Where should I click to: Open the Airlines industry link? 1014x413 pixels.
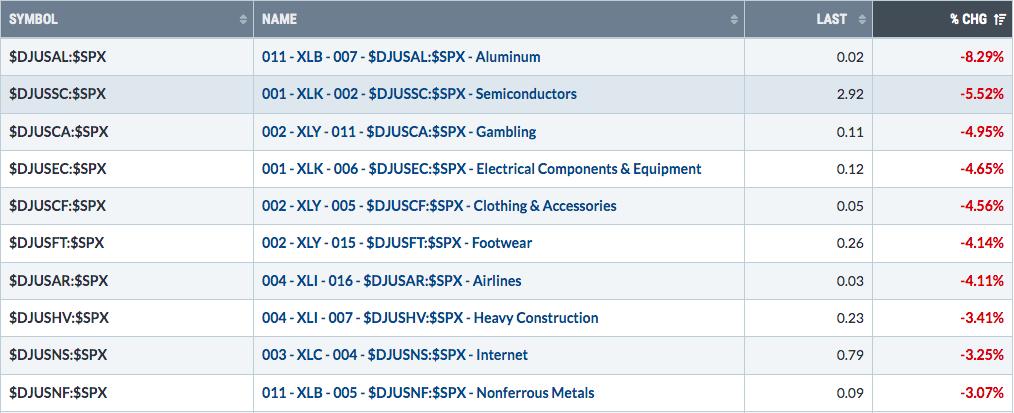392,281
